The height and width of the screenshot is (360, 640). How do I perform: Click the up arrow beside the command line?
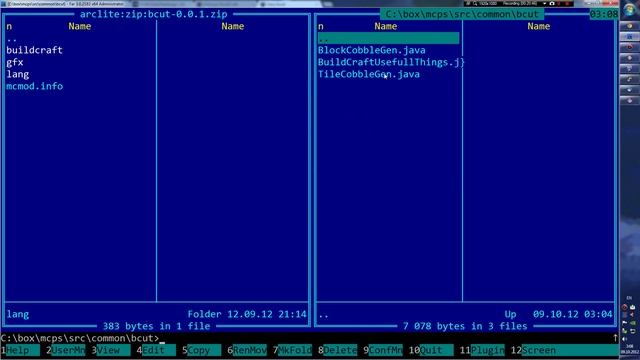(x=616, y=338)
